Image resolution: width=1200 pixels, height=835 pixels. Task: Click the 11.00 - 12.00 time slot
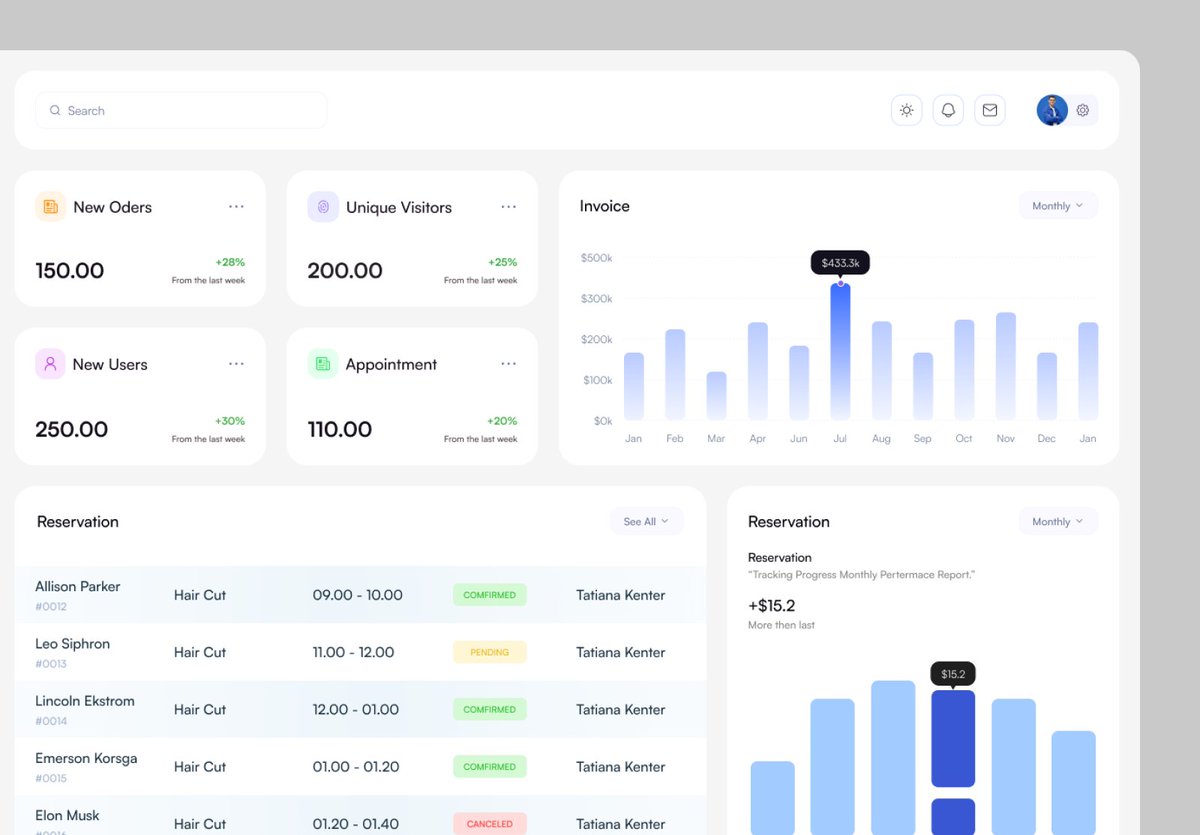tap(353, 652)
